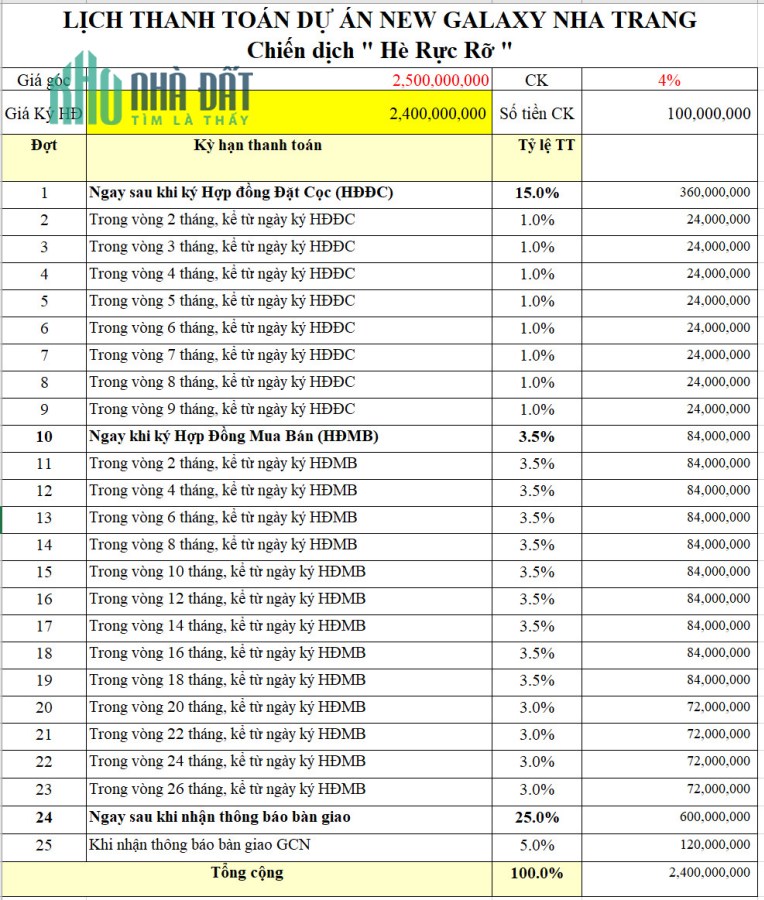Click the yellow cell showing 2,400,000,000
Viewport: 764px width, 900px height.
[x=289, y=113]
